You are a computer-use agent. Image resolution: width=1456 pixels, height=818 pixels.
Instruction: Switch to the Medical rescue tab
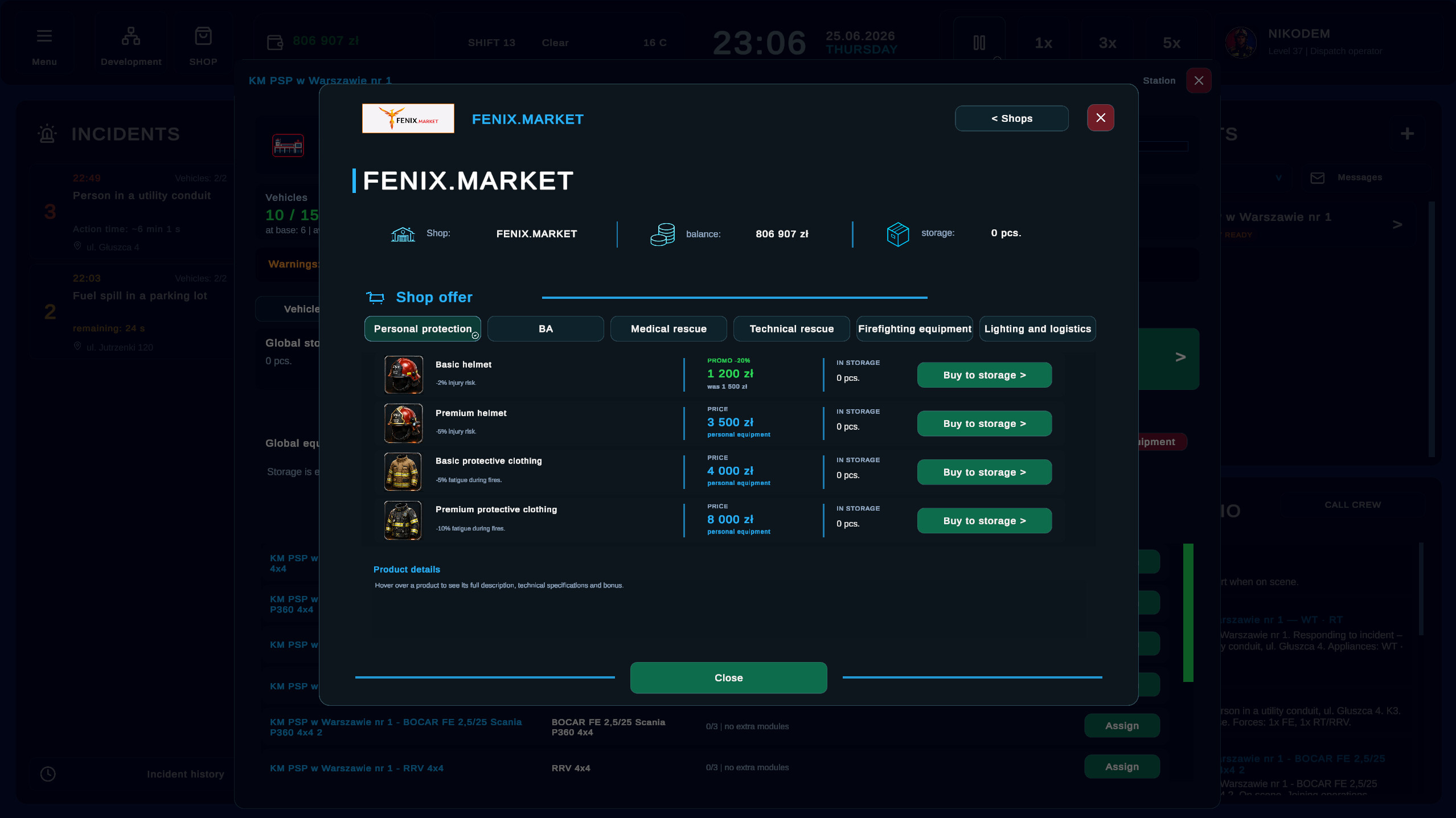(x=668, y=328)
